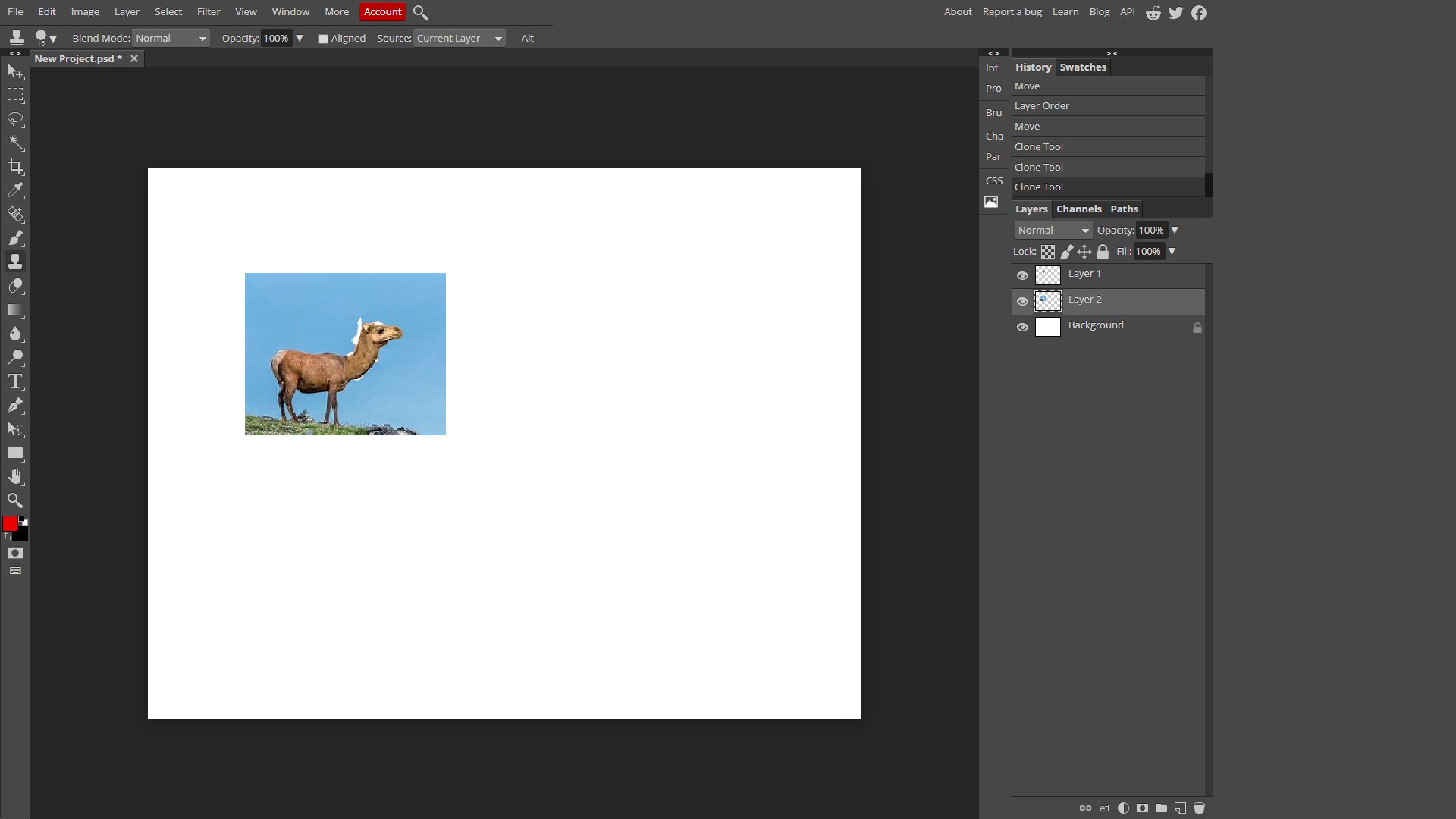Expand the layer Opacity arrow
1456x819 pixels.
(x=1175, y=231)
